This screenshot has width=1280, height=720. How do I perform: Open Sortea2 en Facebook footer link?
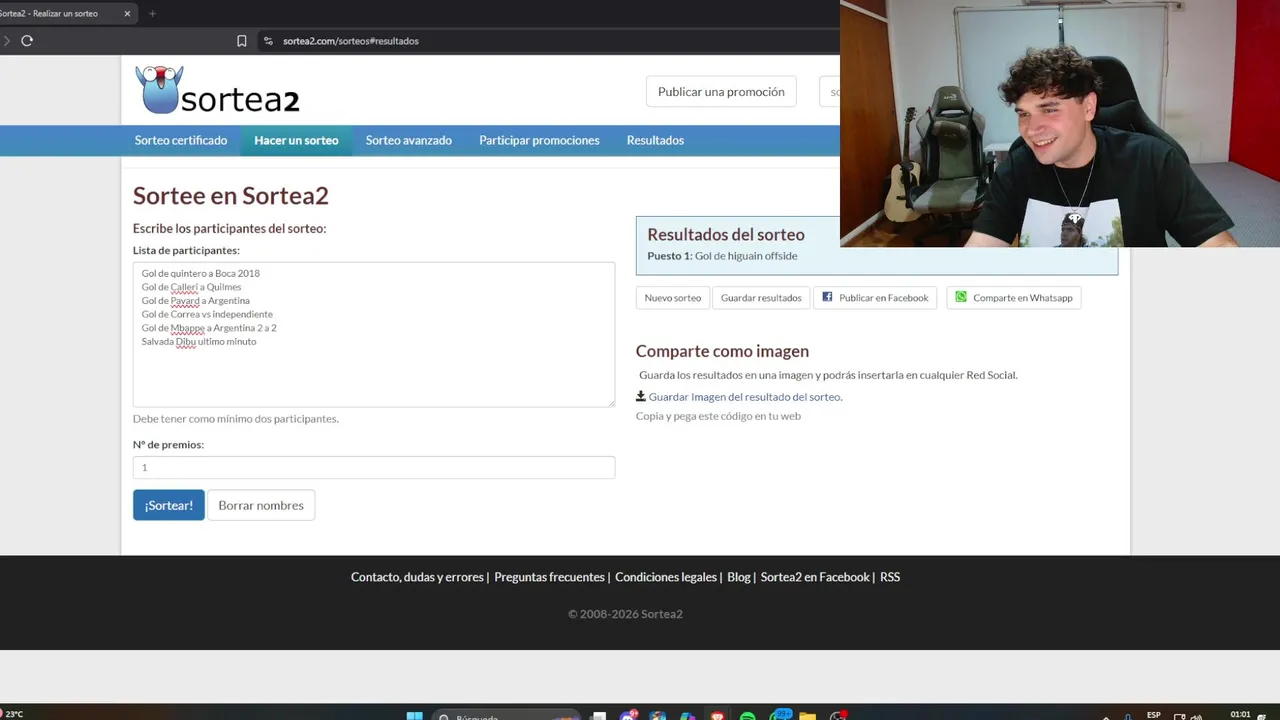[815, 577]
